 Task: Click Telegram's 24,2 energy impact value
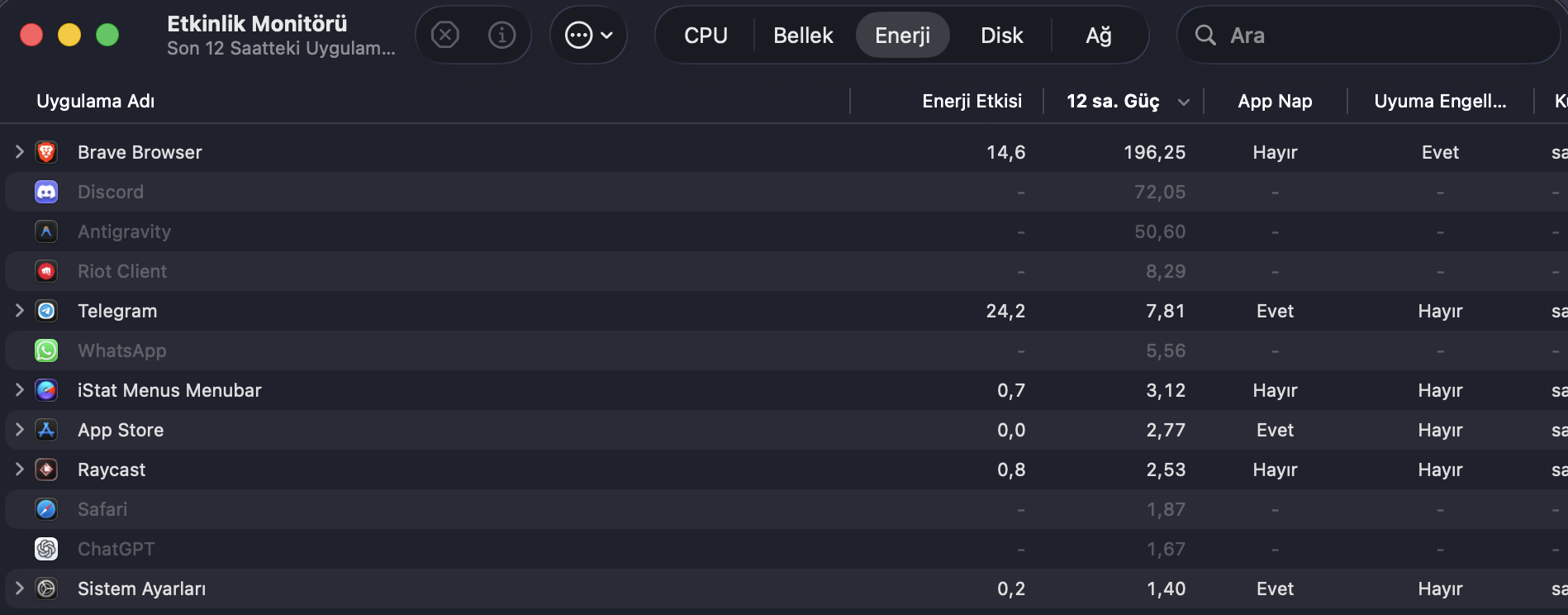tap(1005, 311)
